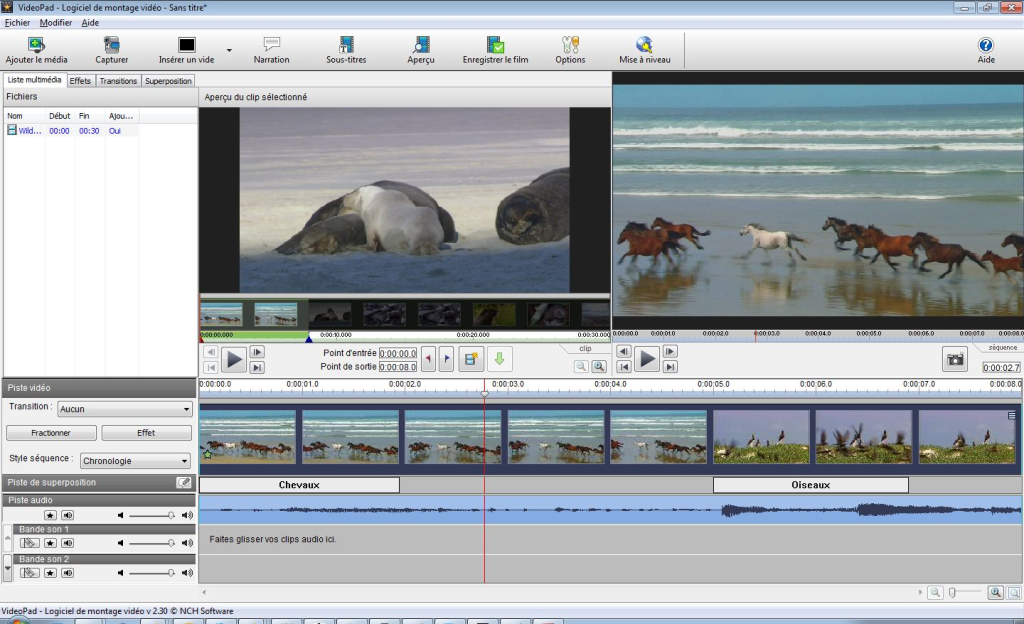Image resolution: width=1024 pixels, height=624 pixels.
Task: Click the Ajouter le média icon
Action: coord(36,45)
